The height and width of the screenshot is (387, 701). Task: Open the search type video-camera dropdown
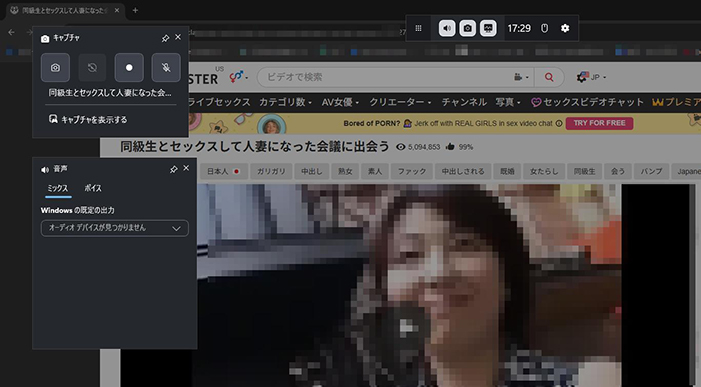(x=521, y=77)
